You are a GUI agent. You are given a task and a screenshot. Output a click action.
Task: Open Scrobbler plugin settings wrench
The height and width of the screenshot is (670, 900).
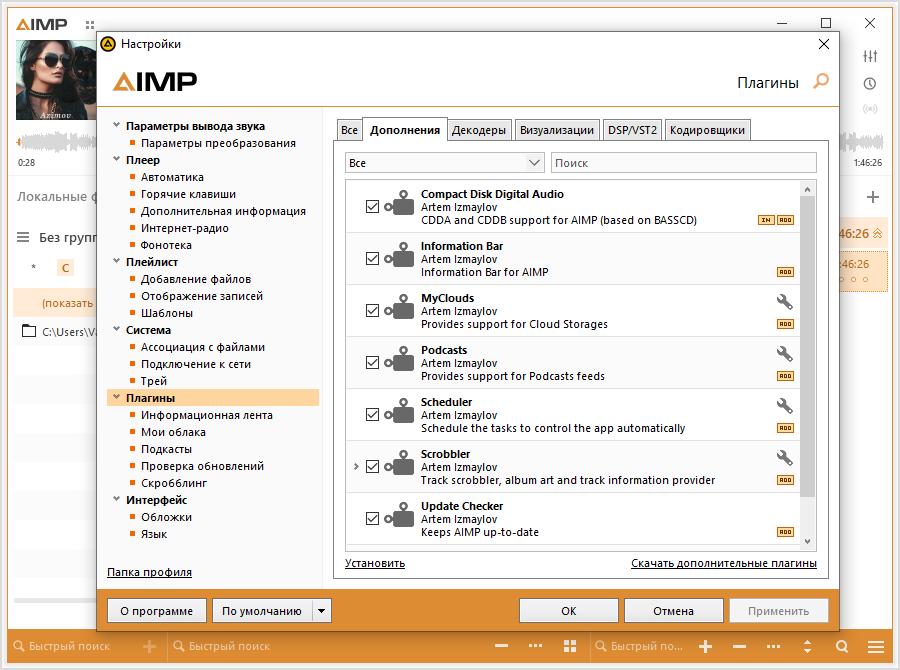click(x=785, y=457)
